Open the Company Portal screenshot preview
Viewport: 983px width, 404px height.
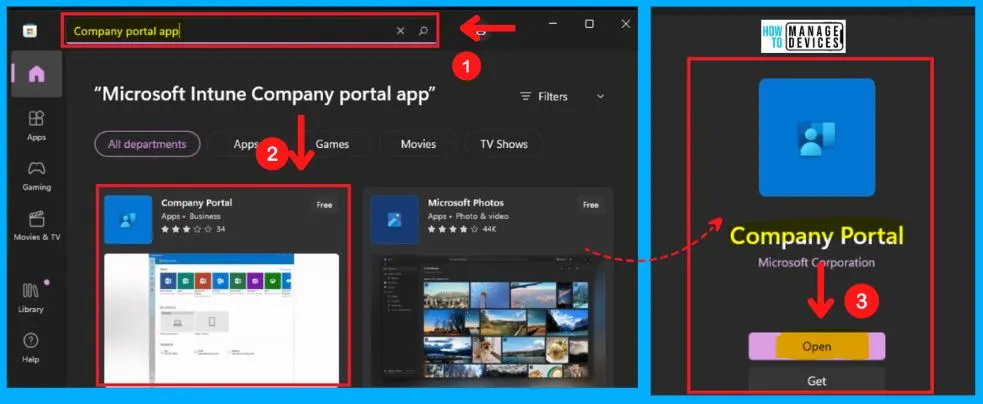point(221,319)
